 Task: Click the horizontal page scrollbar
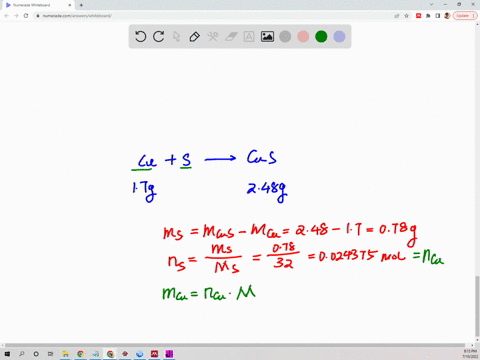coord(235,345)
